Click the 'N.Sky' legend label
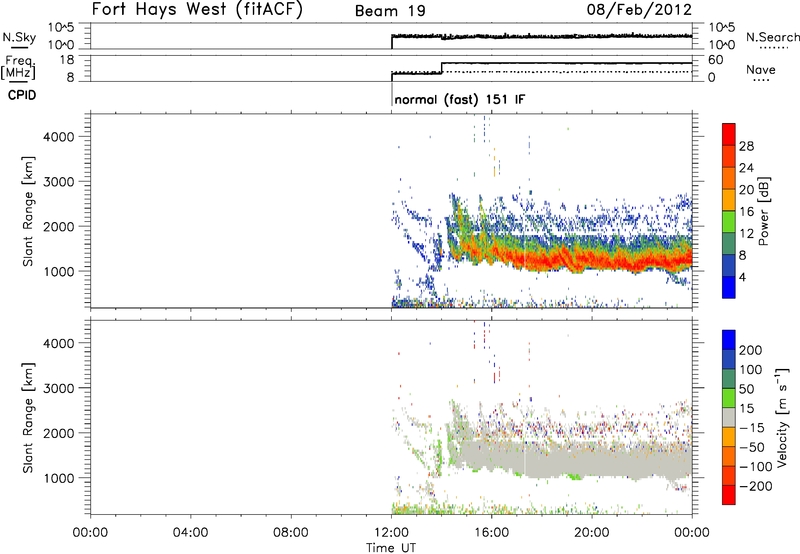 point(19,37)
